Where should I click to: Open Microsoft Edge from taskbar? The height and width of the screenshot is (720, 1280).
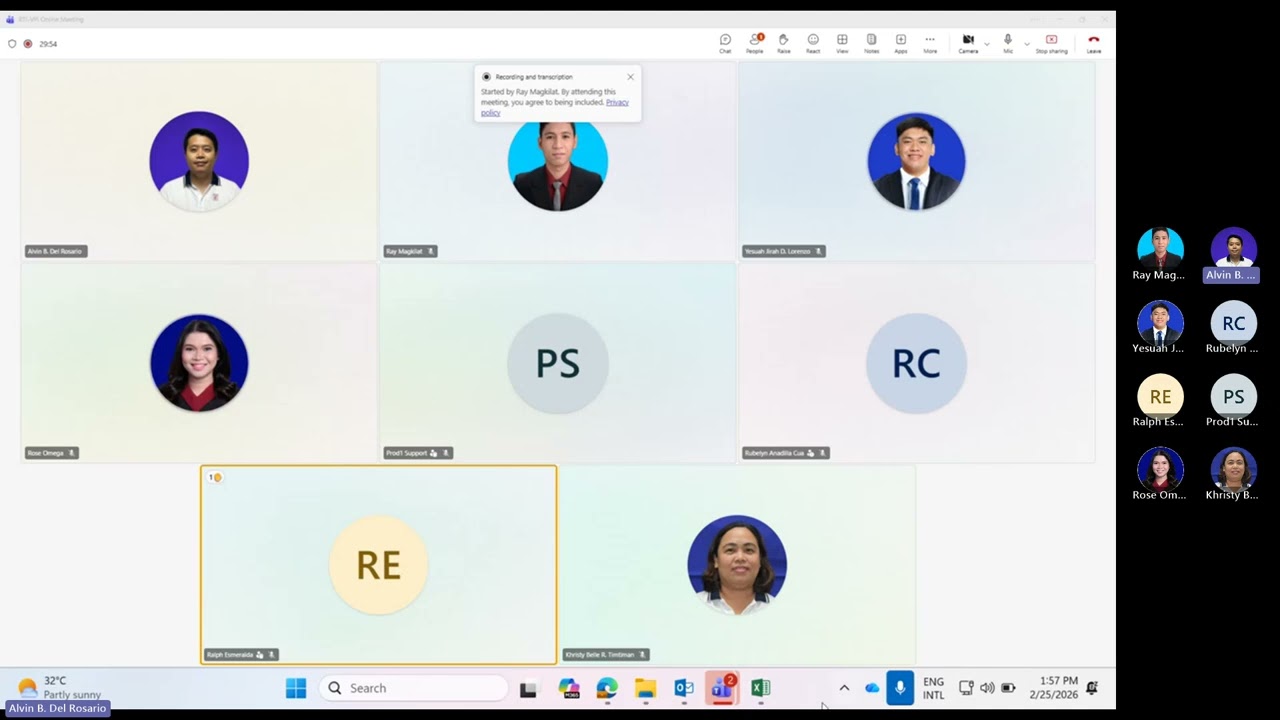607,688
